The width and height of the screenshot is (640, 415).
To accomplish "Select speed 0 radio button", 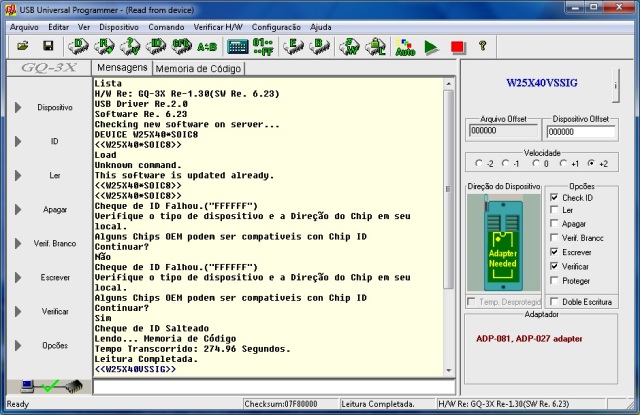I will tap(536, 163).
